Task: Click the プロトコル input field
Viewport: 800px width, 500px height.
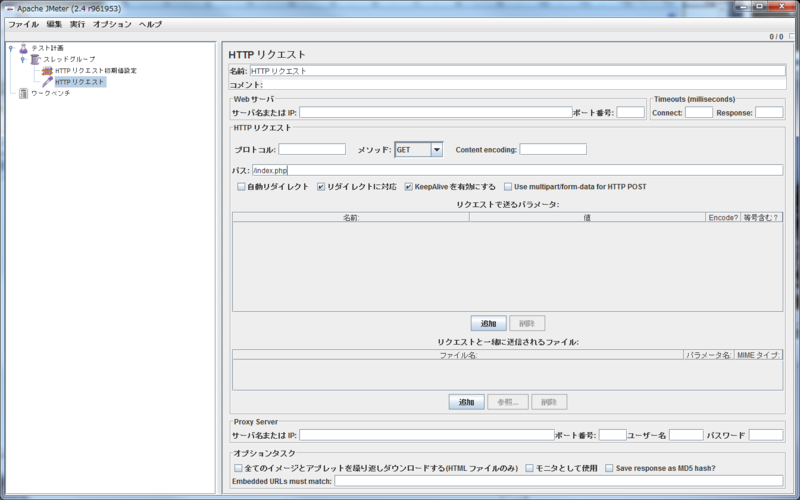Action: (312, 149)
